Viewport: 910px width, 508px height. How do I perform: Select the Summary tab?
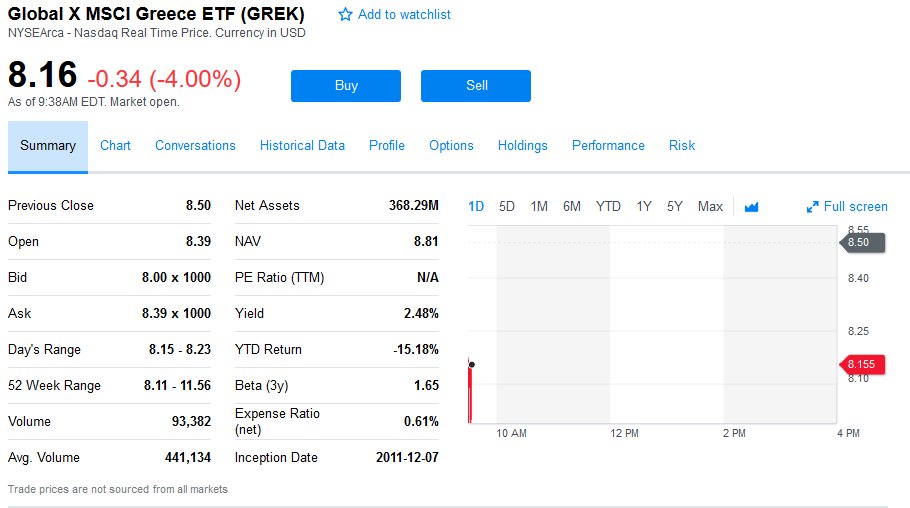point(48,146)
